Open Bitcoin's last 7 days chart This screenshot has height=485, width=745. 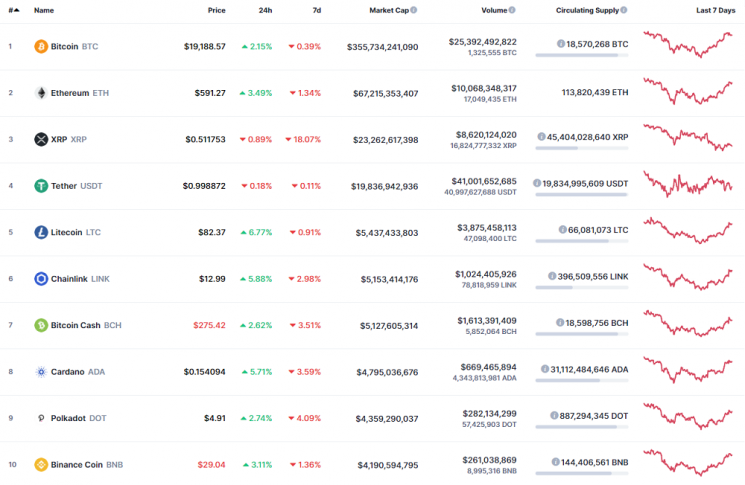pos(688,45)
